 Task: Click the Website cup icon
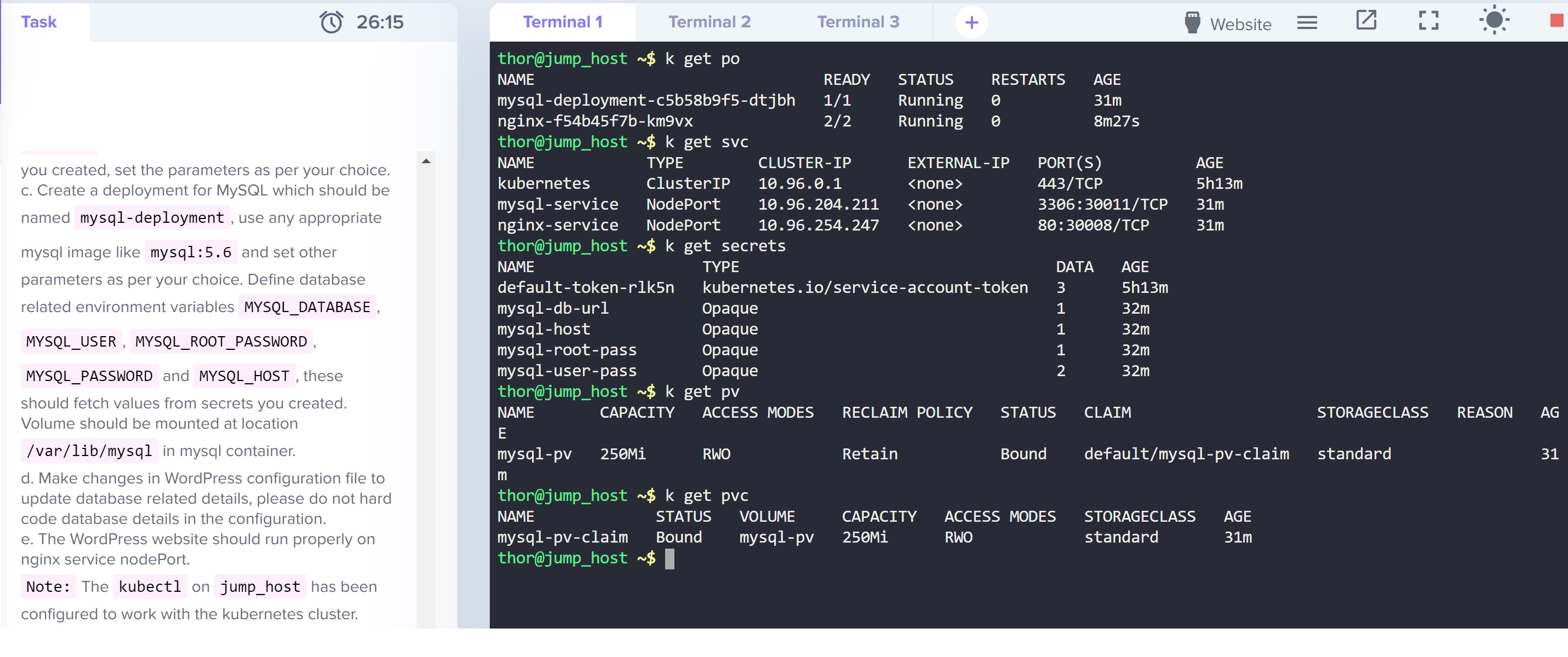point(1192,22)
